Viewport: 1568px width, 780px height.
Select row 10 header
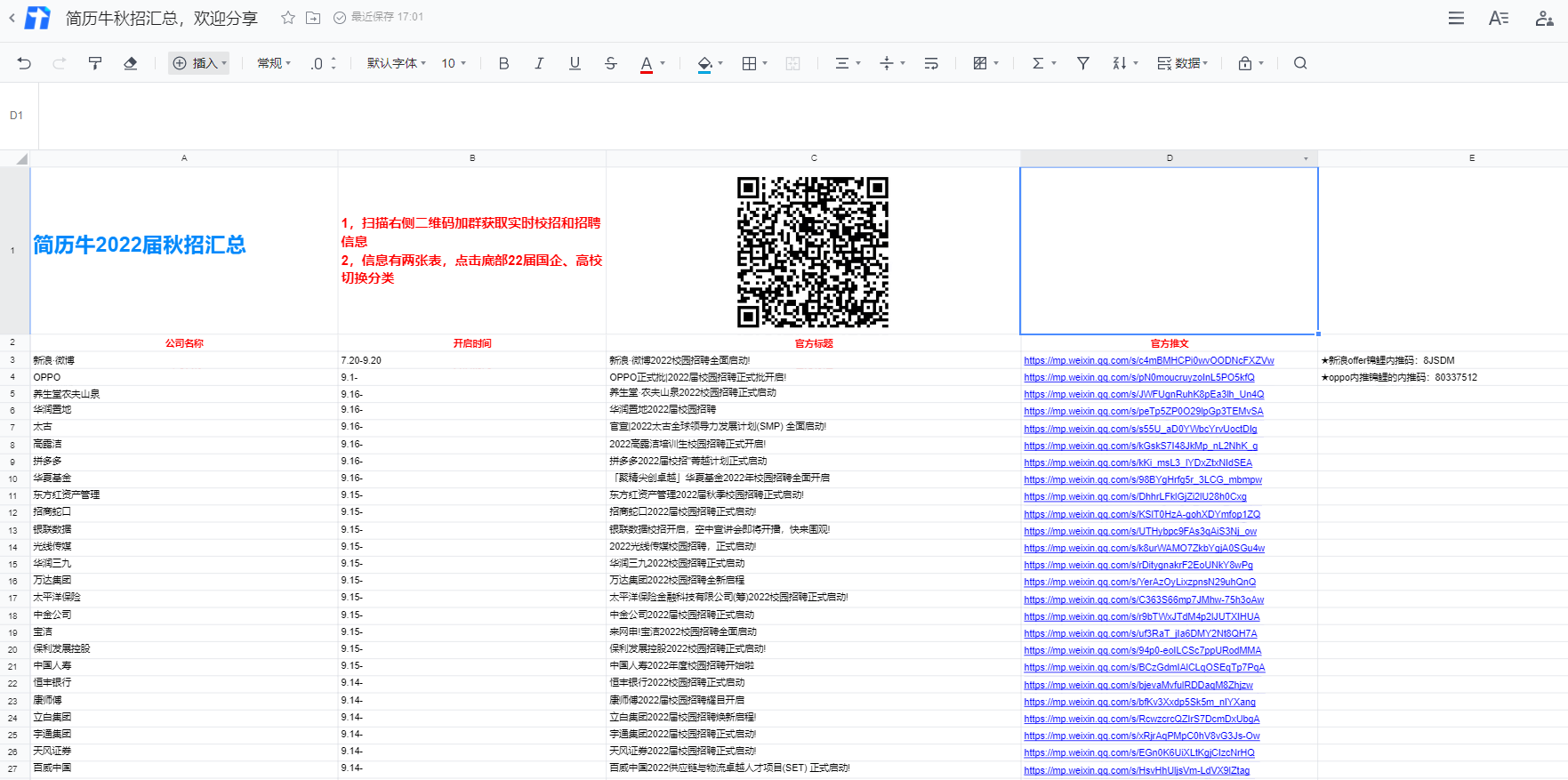tap(13, 478)
